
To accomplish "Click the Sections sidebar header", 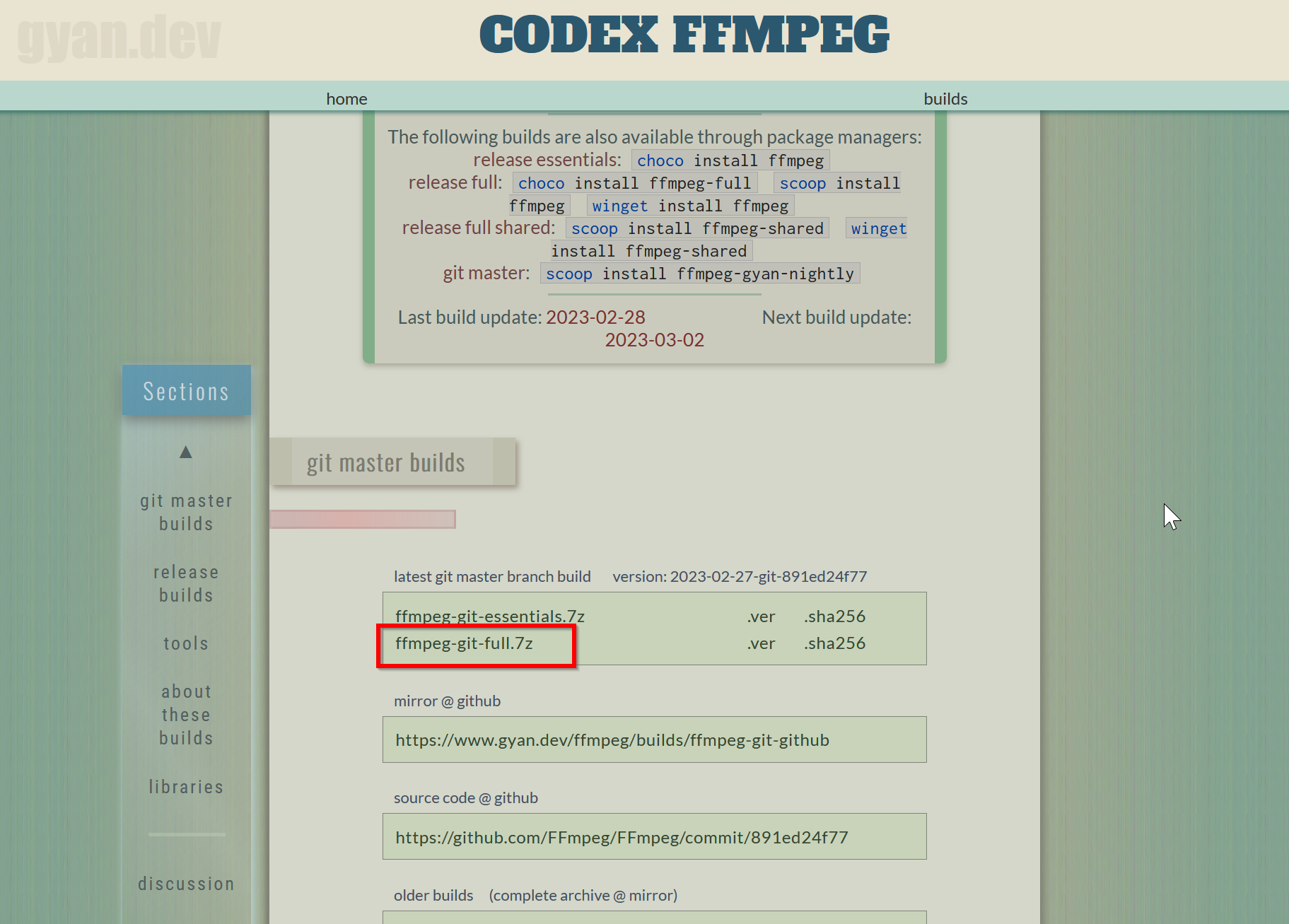I will [x=187, y=390].
